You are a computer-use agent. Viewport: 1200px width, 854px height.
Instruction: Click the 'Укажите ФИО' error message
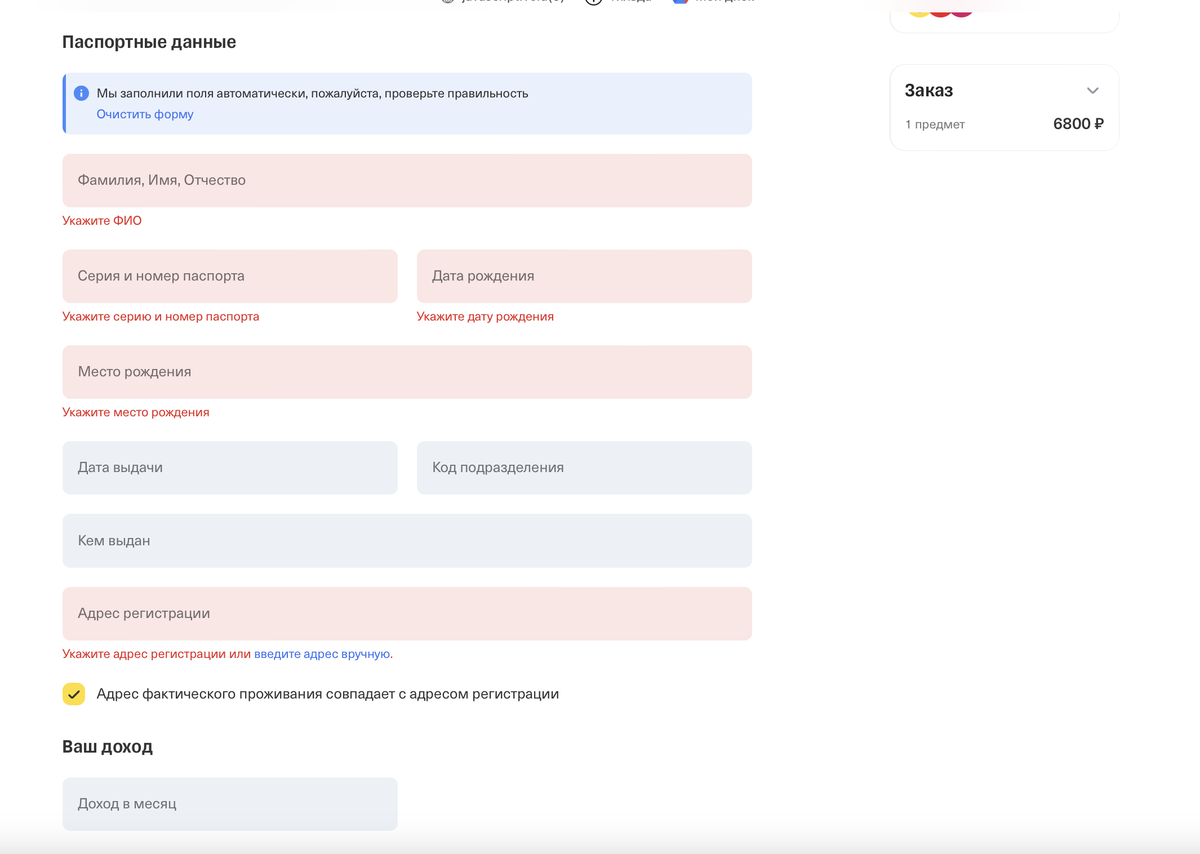coord(102,220)
